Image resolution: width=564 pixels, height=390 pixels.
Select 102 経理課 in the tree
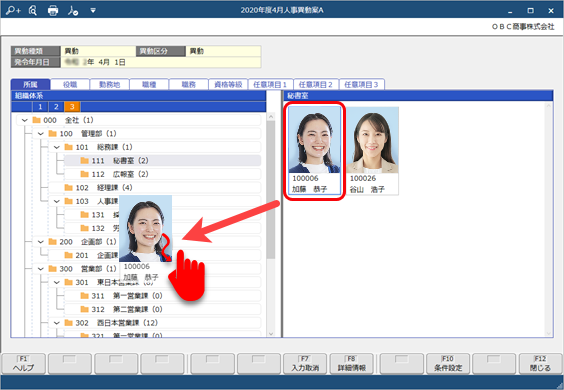click(x=155, y=188)
